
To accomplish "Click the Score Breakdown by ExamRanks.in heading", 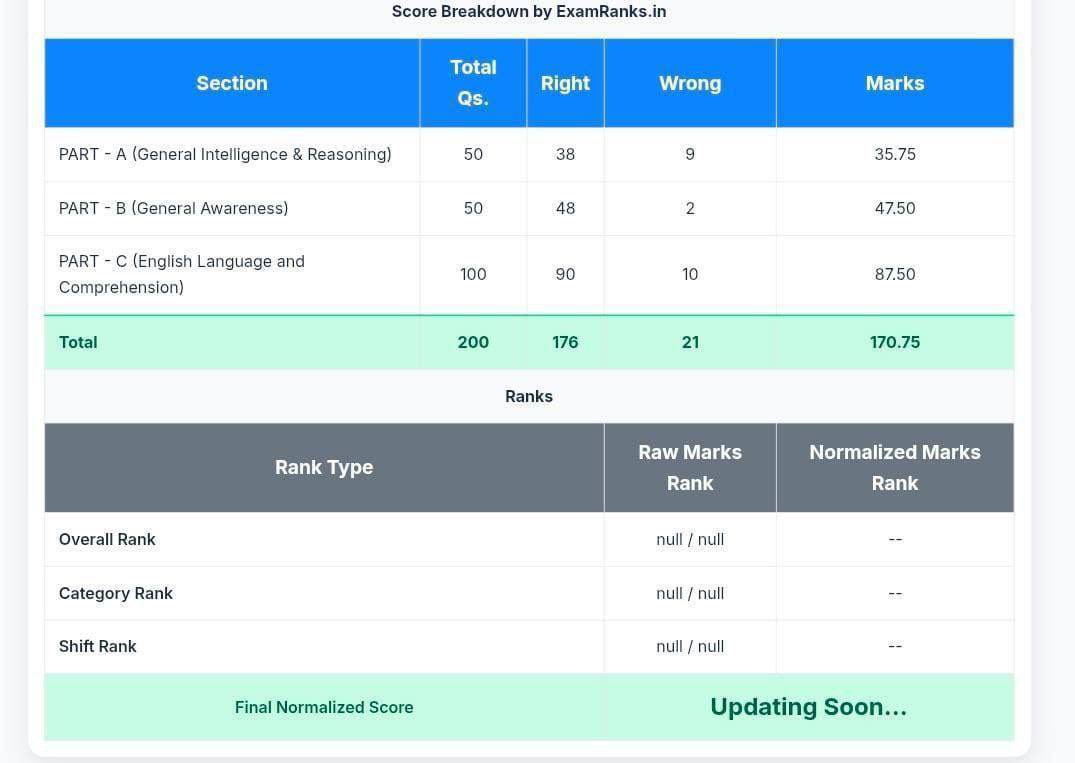I will click(x=529, y=12).
